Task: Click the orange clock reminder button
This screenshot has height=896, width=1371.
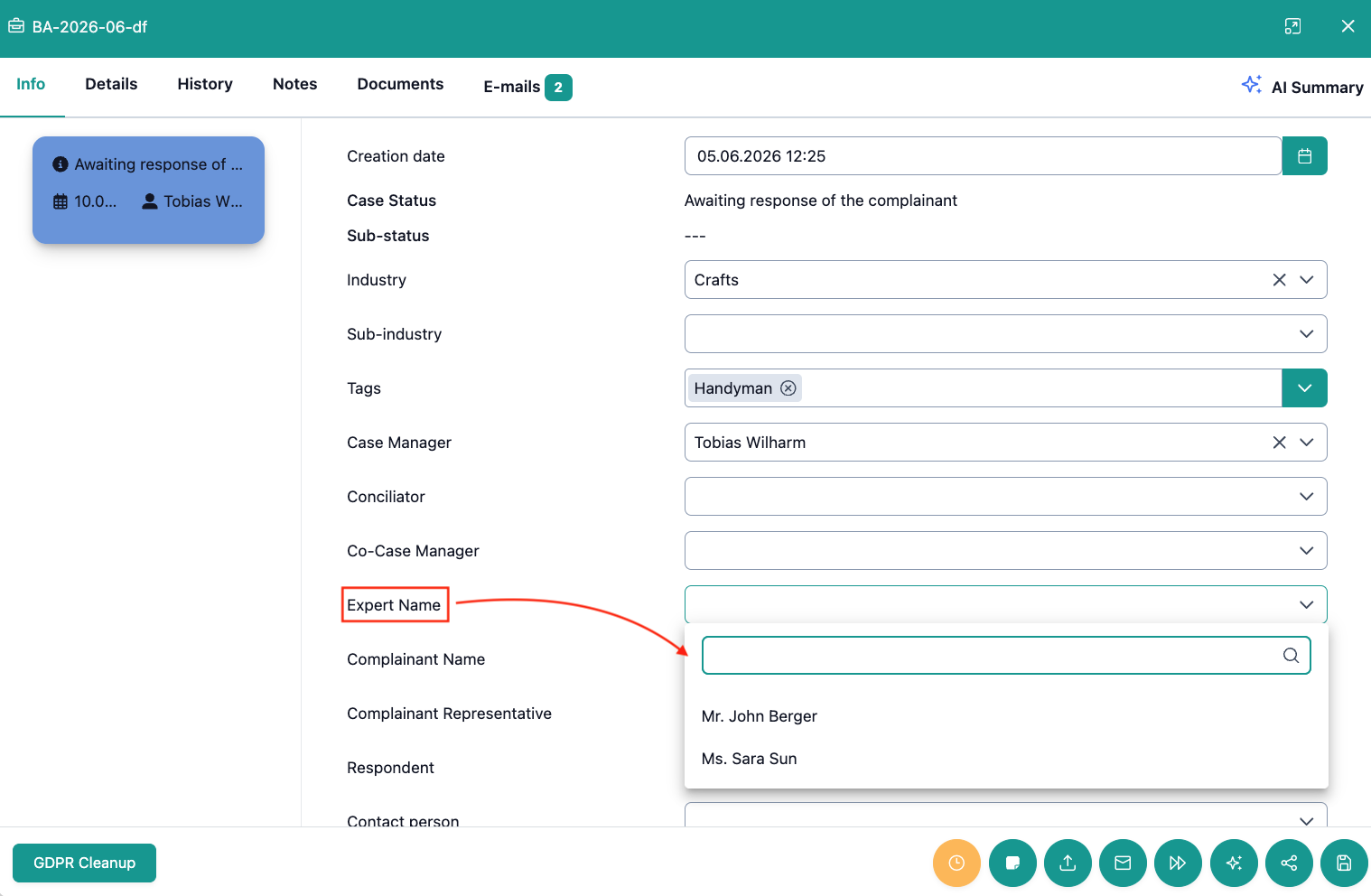Action: pyautogui.click(x=956, y=863)
